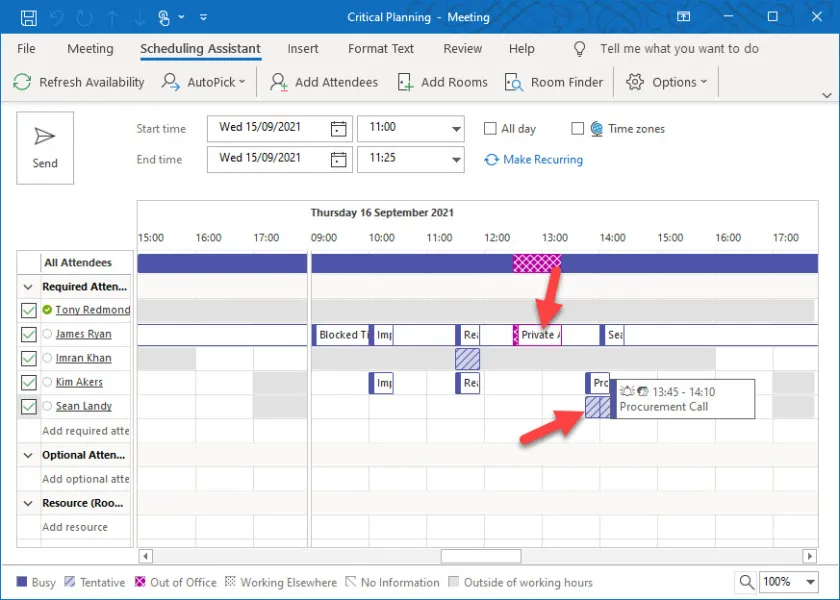Uncheck the James Ryan attendee checkbox

point(28,334)
